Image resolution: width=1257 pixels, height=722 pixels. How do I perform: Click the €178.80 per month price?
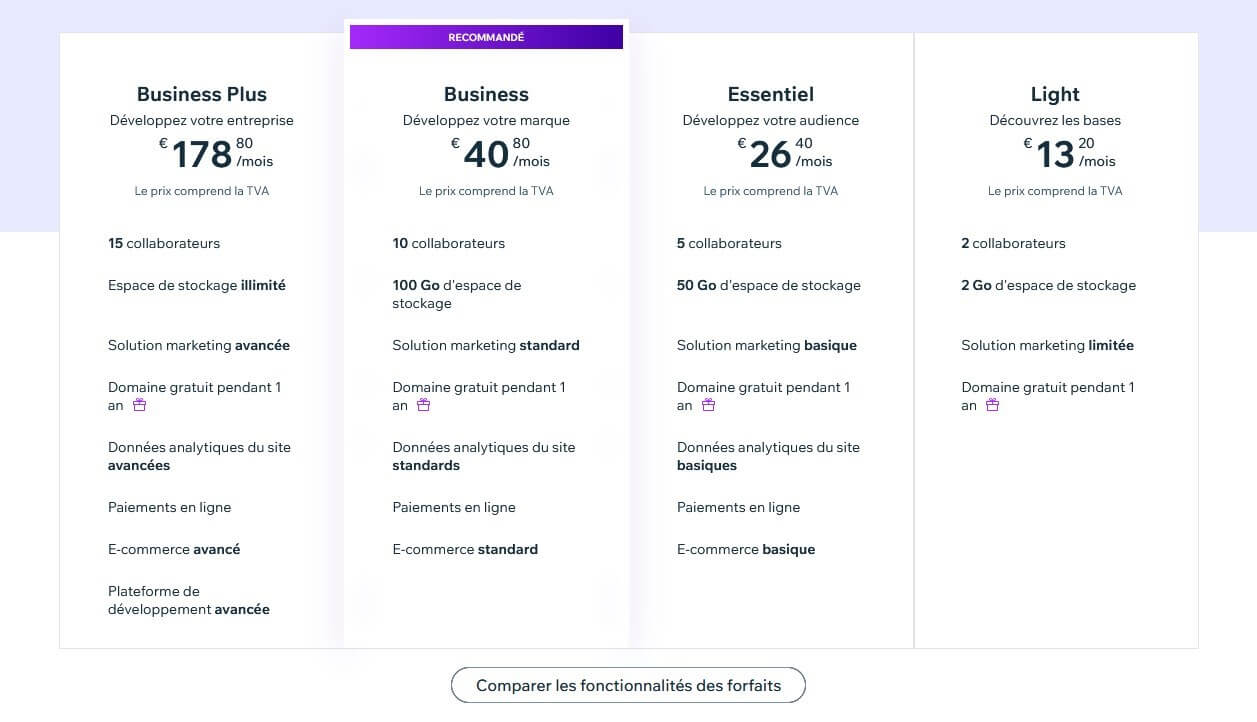[216, 153]
